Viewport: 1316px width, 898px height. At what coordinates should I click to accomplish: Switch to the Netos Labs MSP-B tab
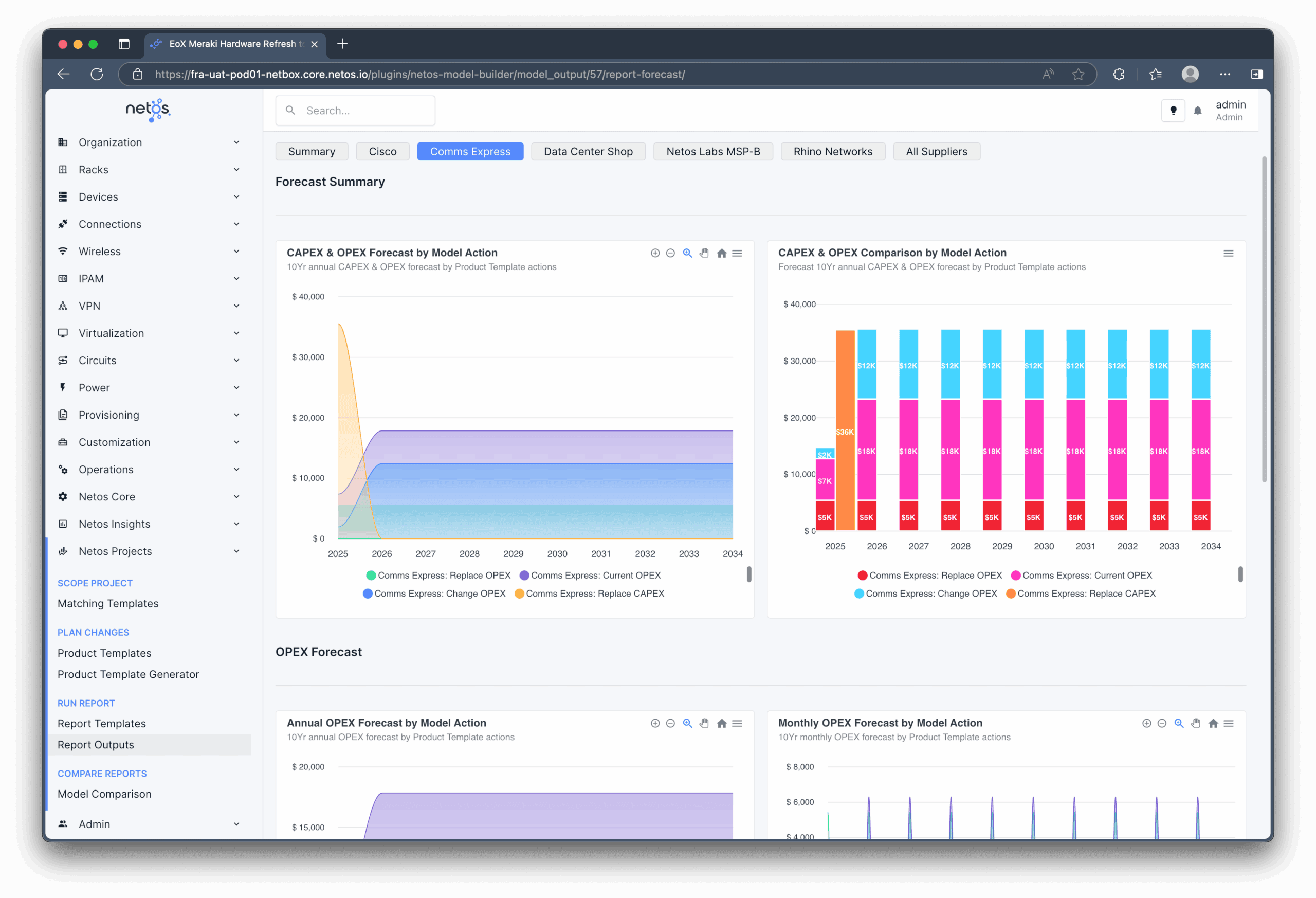[x=713, y=151]
